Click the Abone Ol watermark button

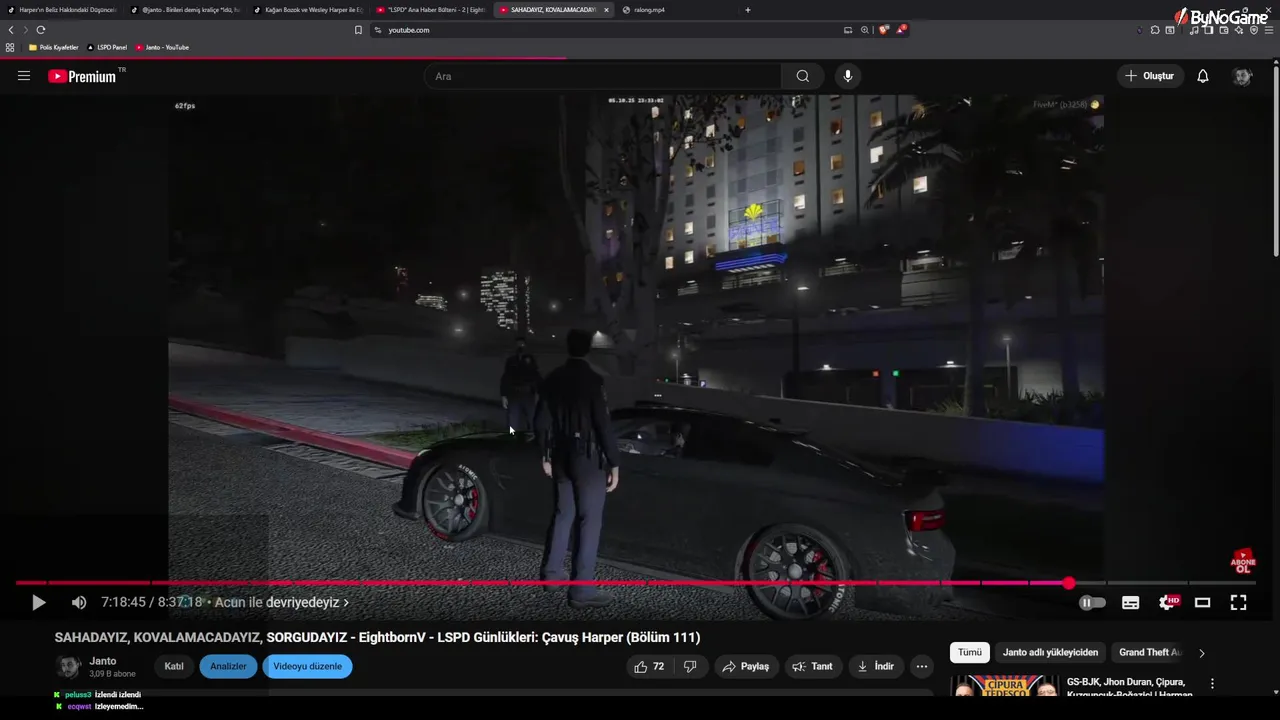(x=1243, y=560)
